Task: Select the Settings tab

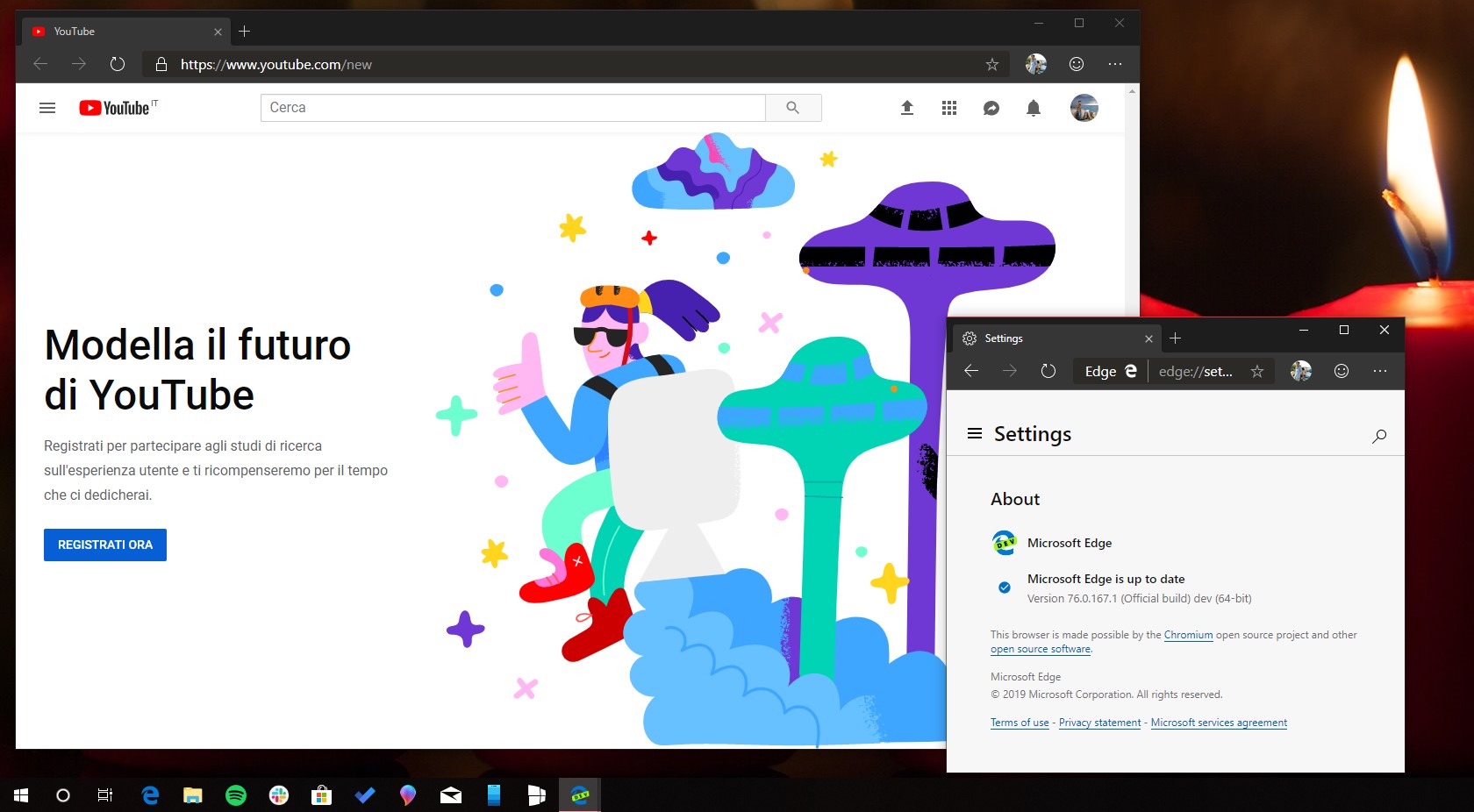Action: pyautogui.click(x=1057, y=338)
